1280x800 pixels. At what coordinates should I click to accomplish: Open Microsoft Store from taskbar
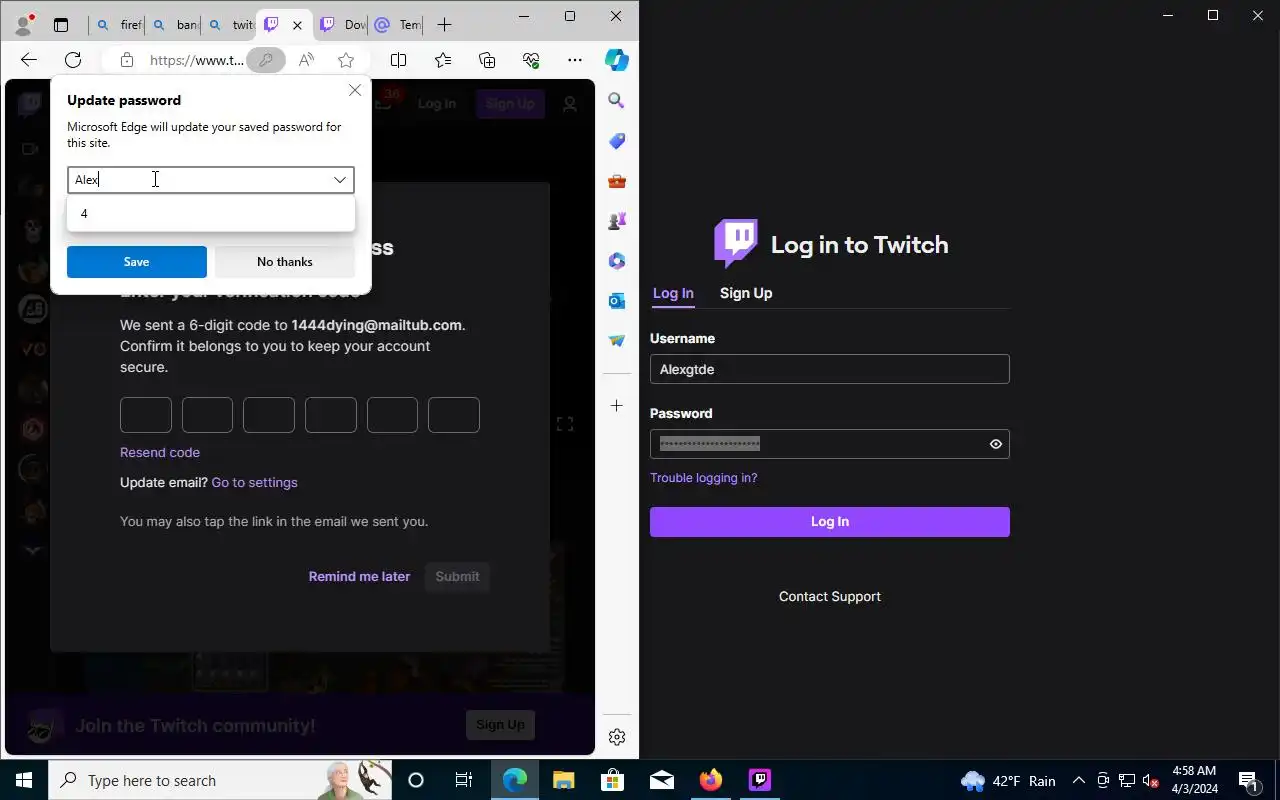coord(613,780)
